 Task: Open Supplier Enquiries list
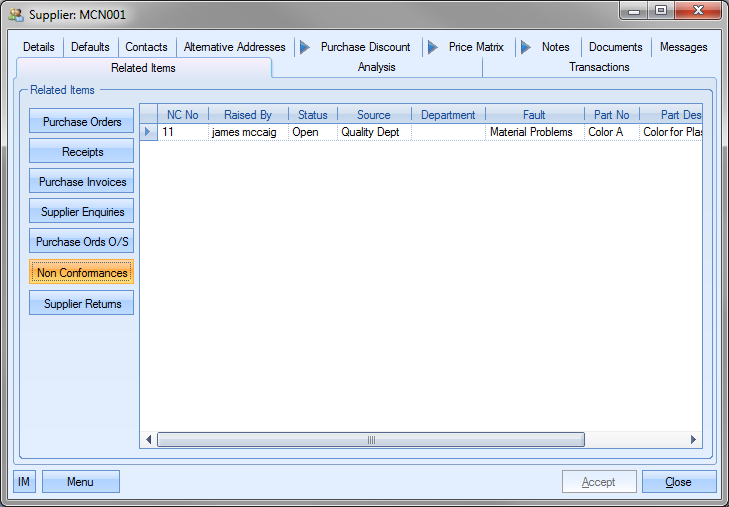pyautogui.click(x=82, y=212)
